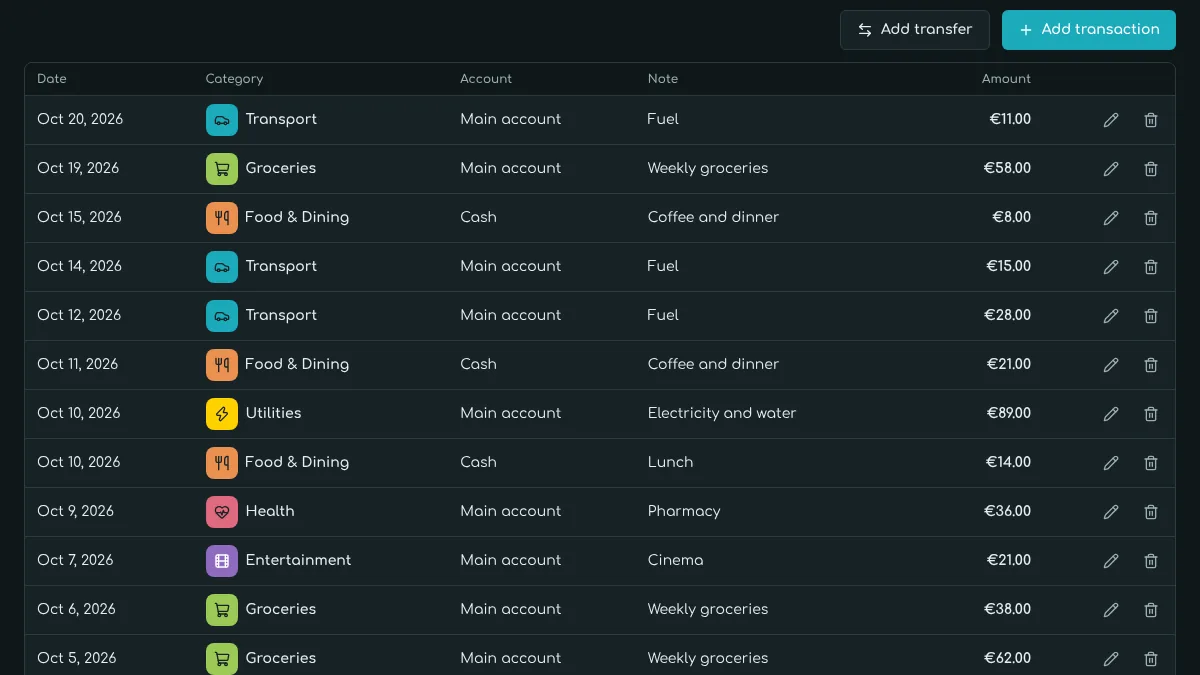The width and height of the screenshot is (1200, 675).
Task: Delete the Lunch transaction
Action: tap(1151, 463)
